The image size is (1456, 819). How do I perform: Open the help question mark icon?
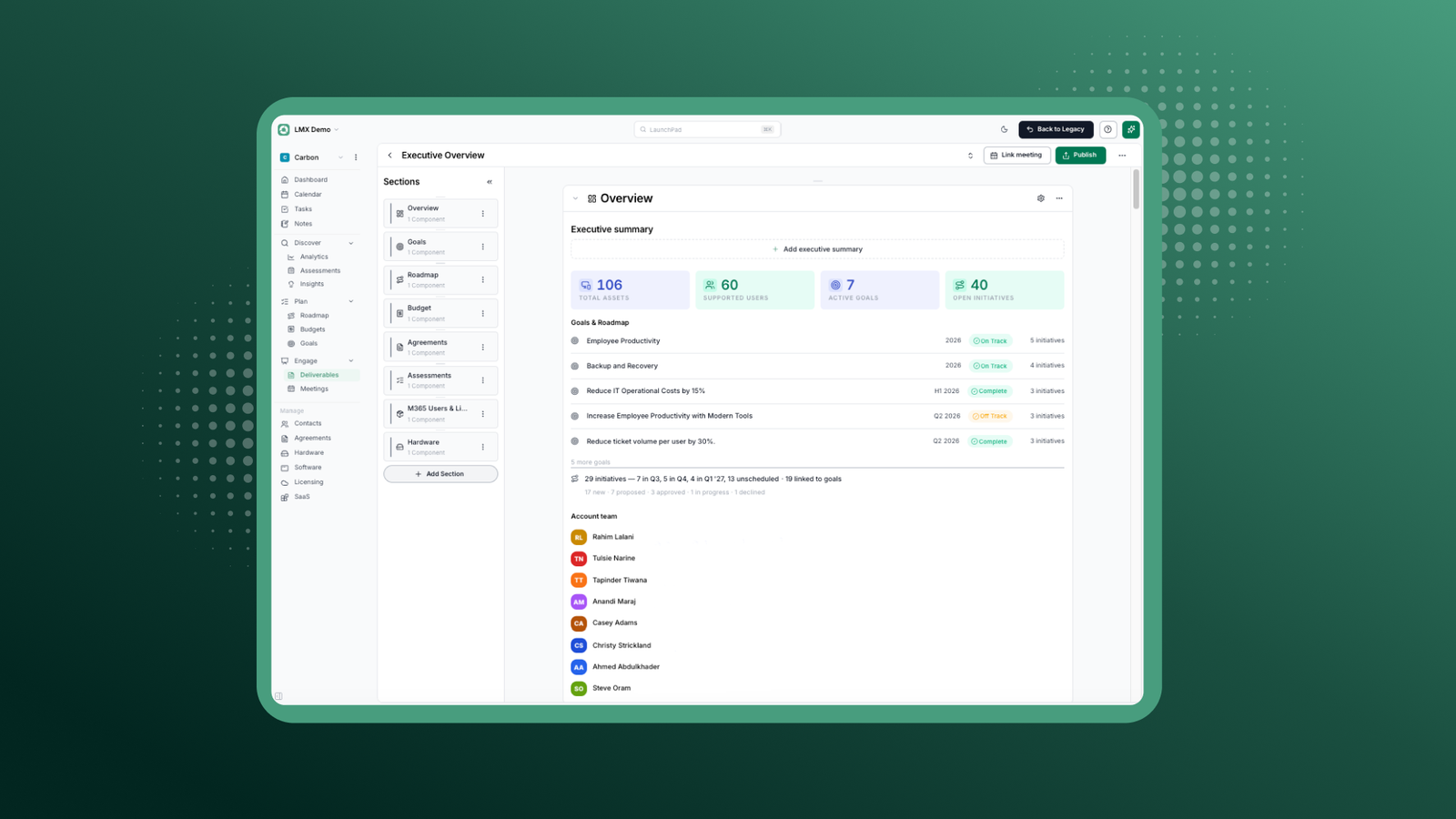click(x=1107, y=129)
